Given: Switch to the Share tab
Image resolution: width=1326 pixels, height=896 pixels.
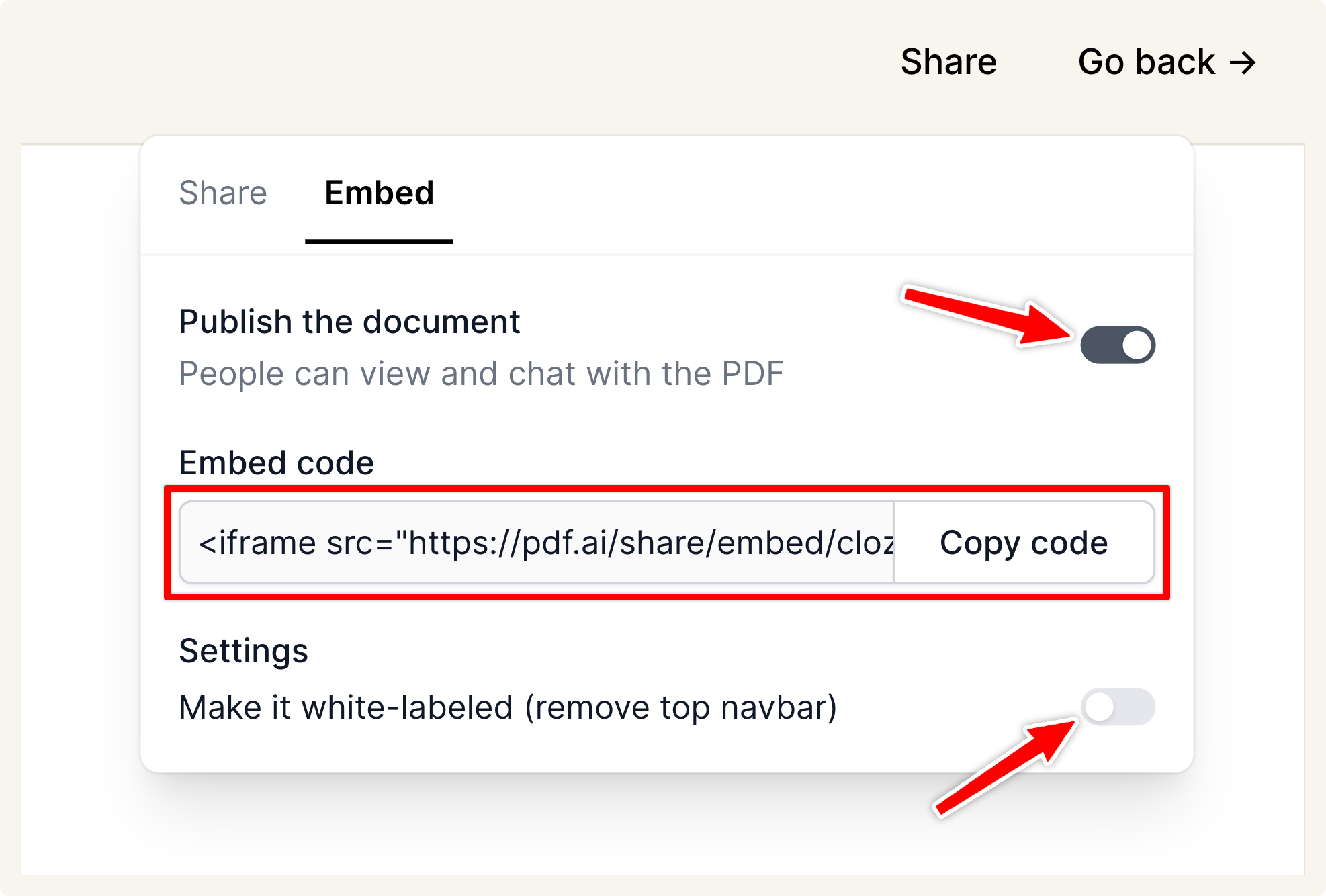Looking at the screenshot, I should coord(223,193).
